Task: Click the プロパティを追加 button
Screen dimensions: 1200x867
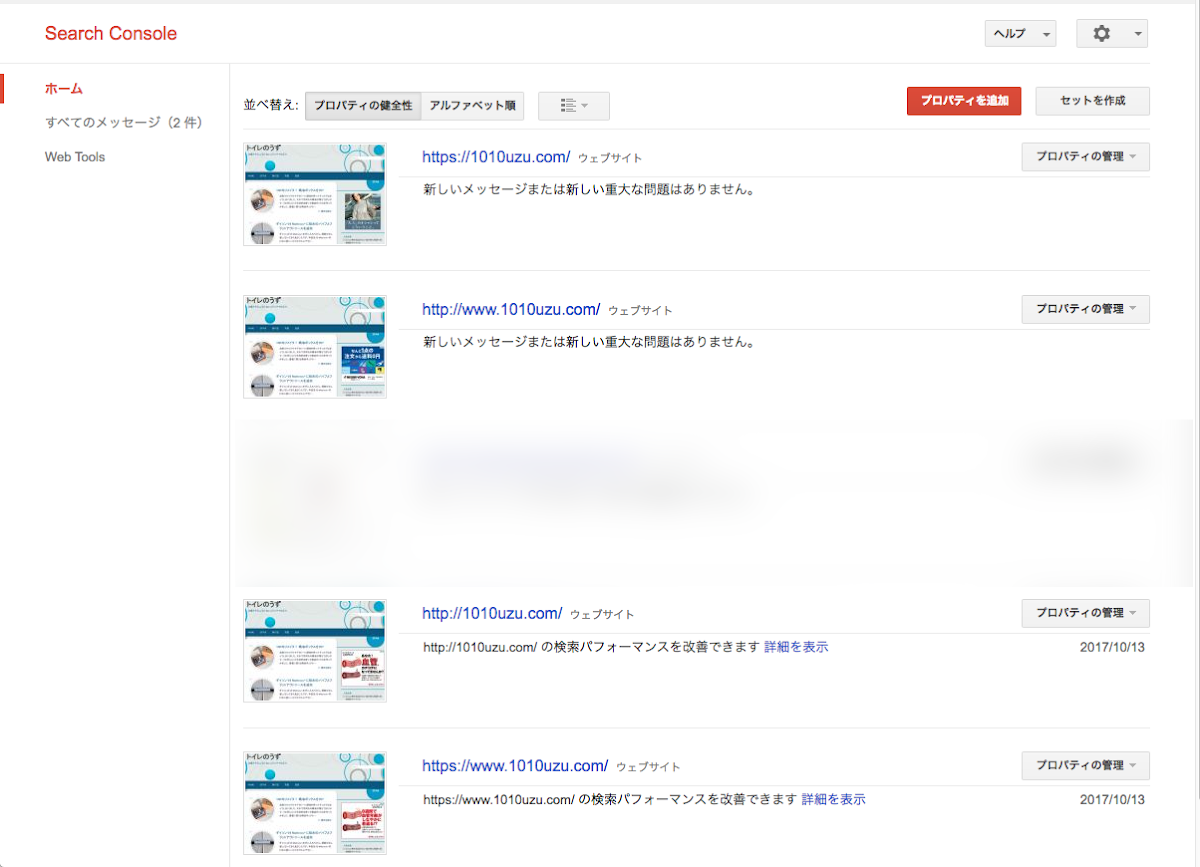Action: 964,101
